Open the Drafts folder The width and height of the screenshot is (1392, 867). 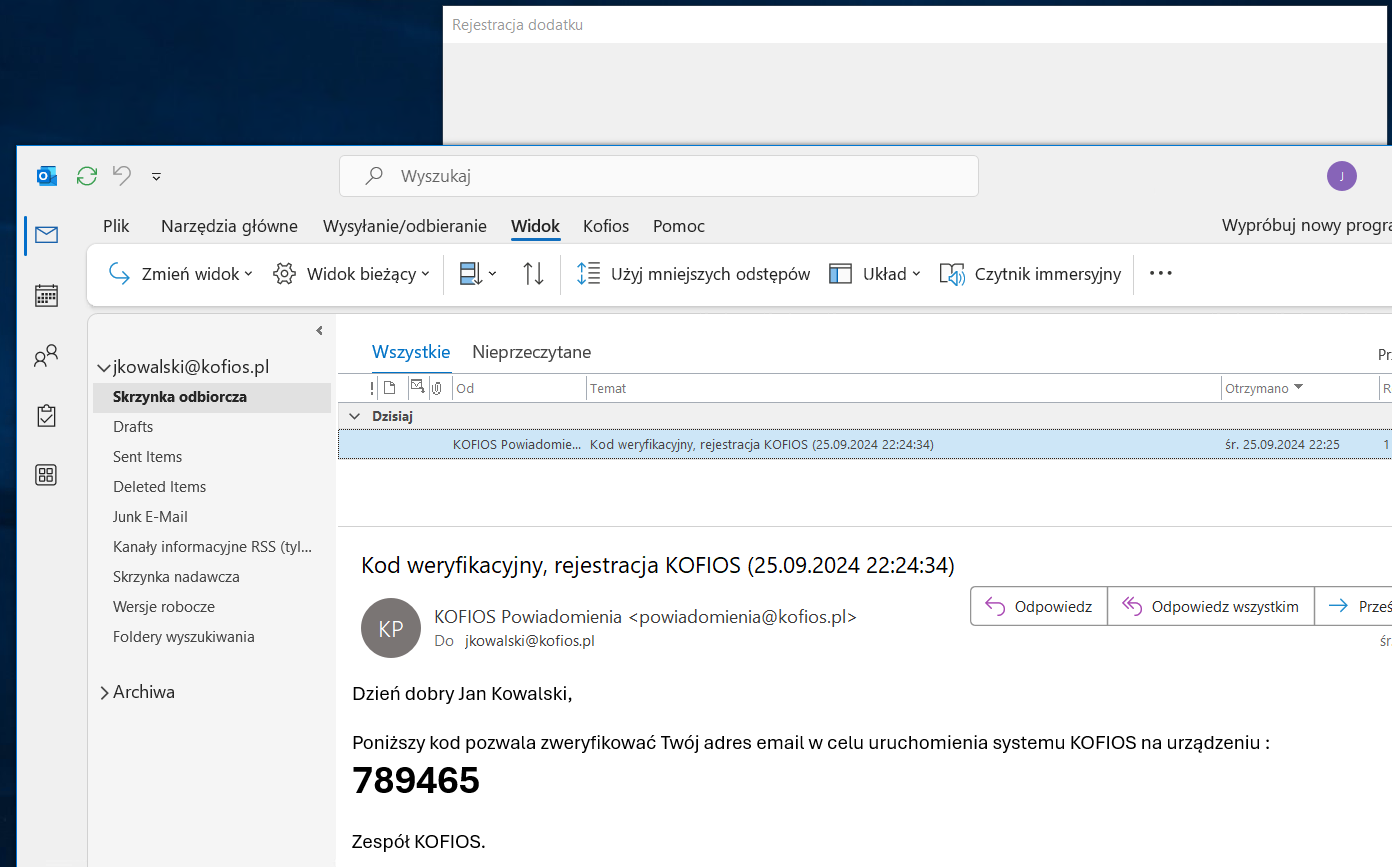click(x=133, y=427)
